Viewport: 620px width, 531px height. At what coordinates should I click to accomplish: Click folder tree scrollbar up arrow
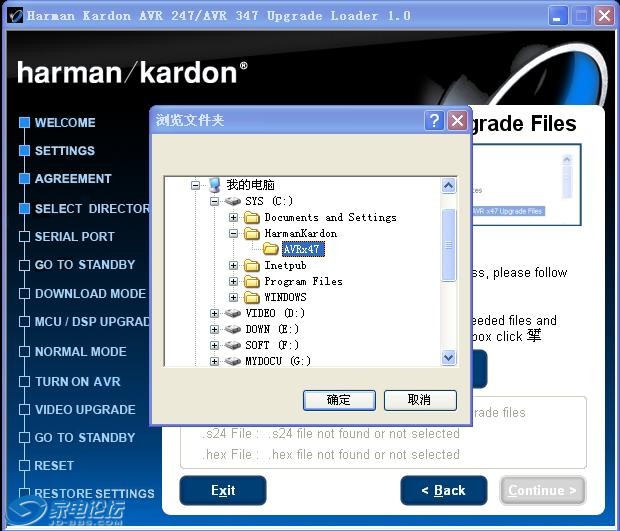tap(448, 185)
